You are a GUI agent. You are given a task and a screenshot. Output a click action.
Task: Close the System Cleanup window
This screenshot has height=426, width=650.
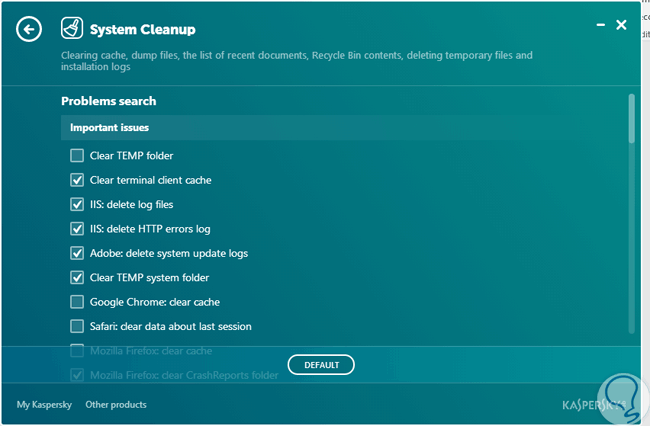coord(621,25)
